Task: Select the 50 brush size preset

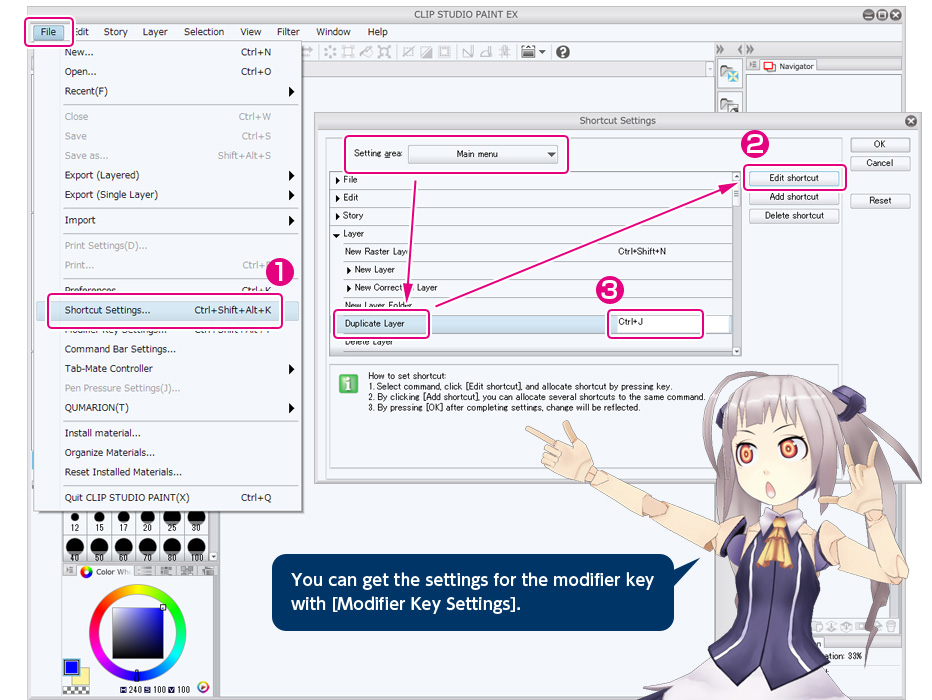Action: pyautogui.click(x=100, y=549)
